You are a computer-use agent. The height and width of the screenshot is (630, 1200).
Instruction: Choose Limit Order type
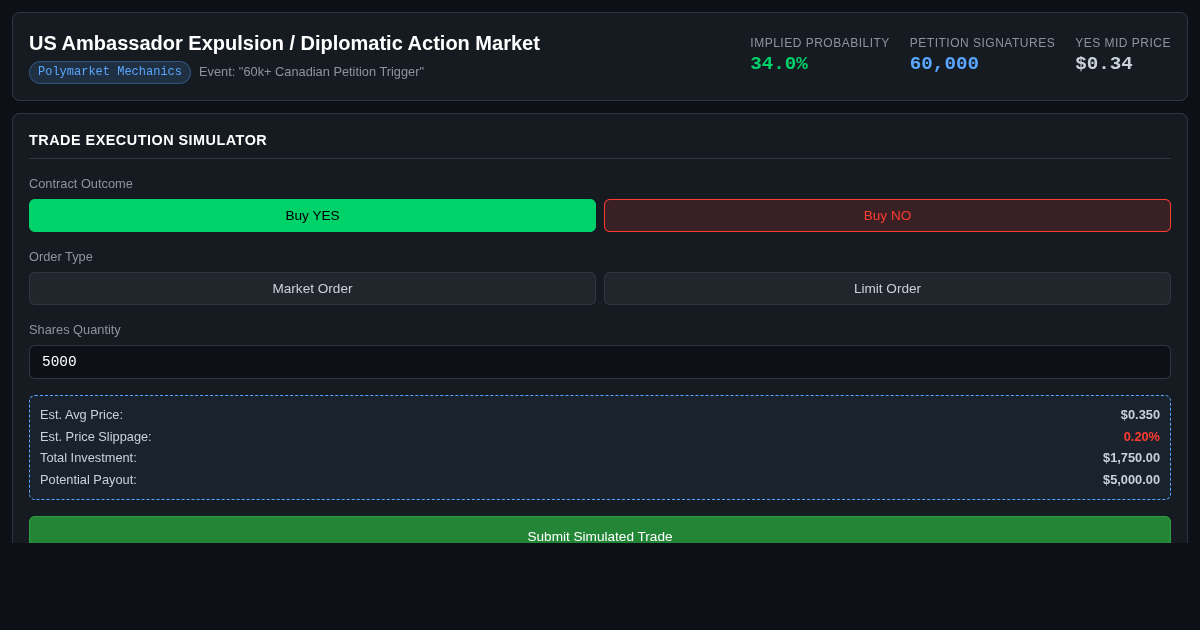click(x=887, y=288)
